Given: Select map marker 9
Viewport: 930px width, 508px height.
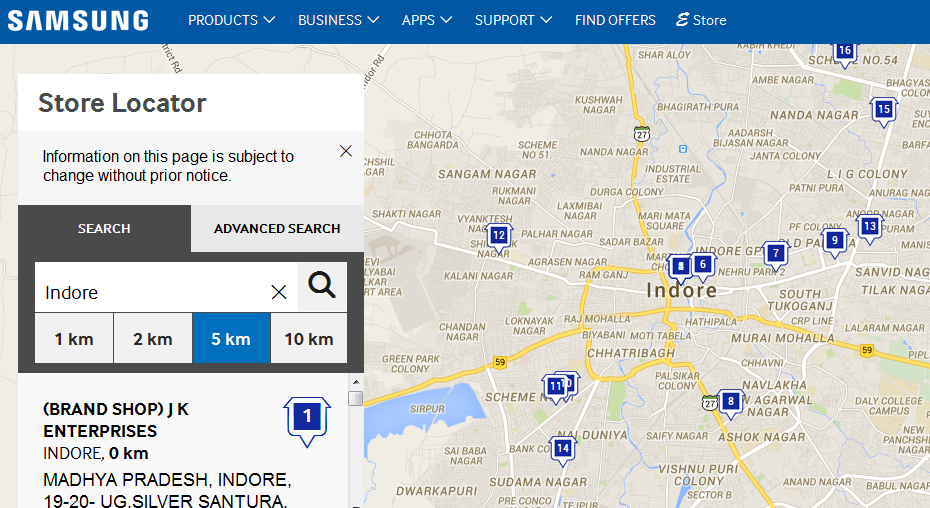Looking at the screenshot, I should pos(835,242).
